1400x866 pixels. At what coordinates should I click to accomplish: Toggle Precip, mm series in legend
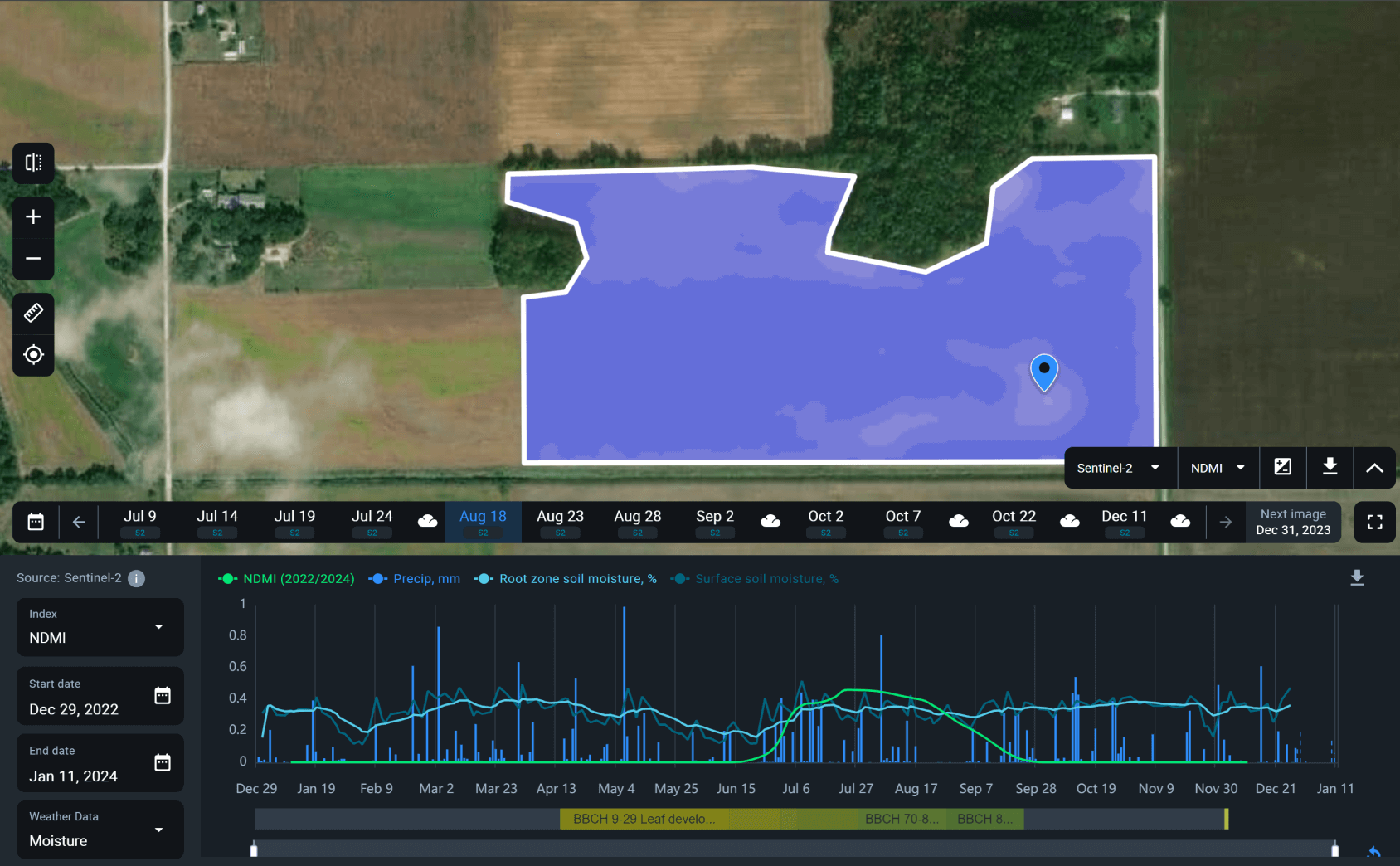[x=414, y=579]
